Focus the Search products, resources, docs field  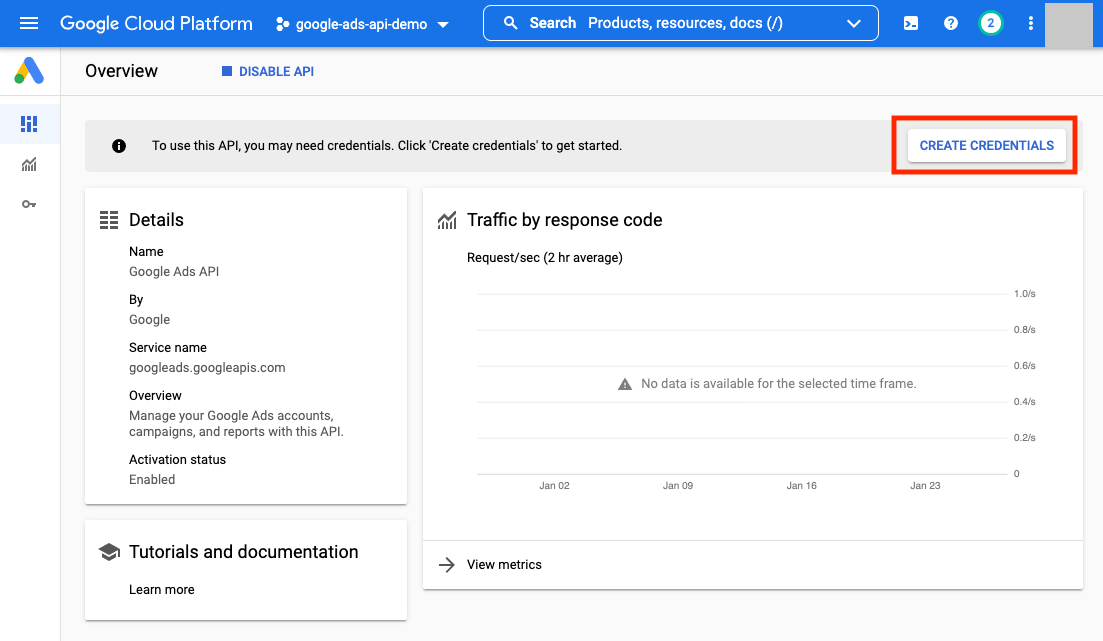click(x=680, y=23)
